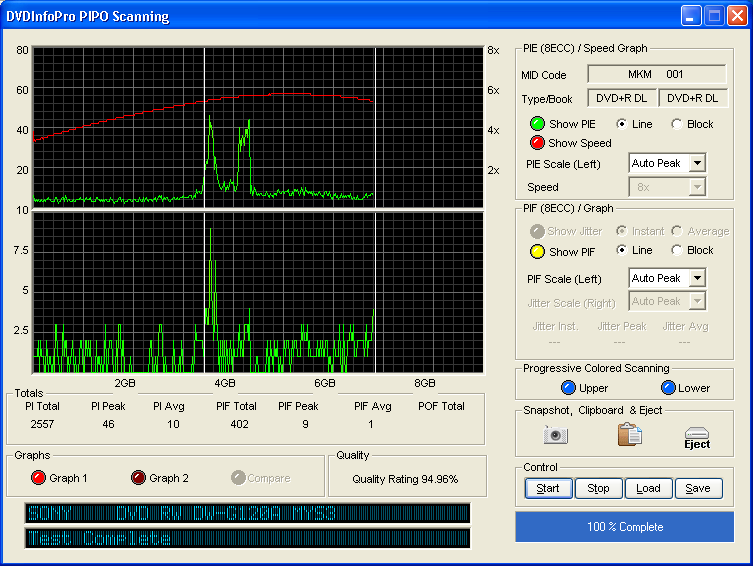Select Line mode for PIF graph
The image size is (753, 566).
(x=622, y=250)
